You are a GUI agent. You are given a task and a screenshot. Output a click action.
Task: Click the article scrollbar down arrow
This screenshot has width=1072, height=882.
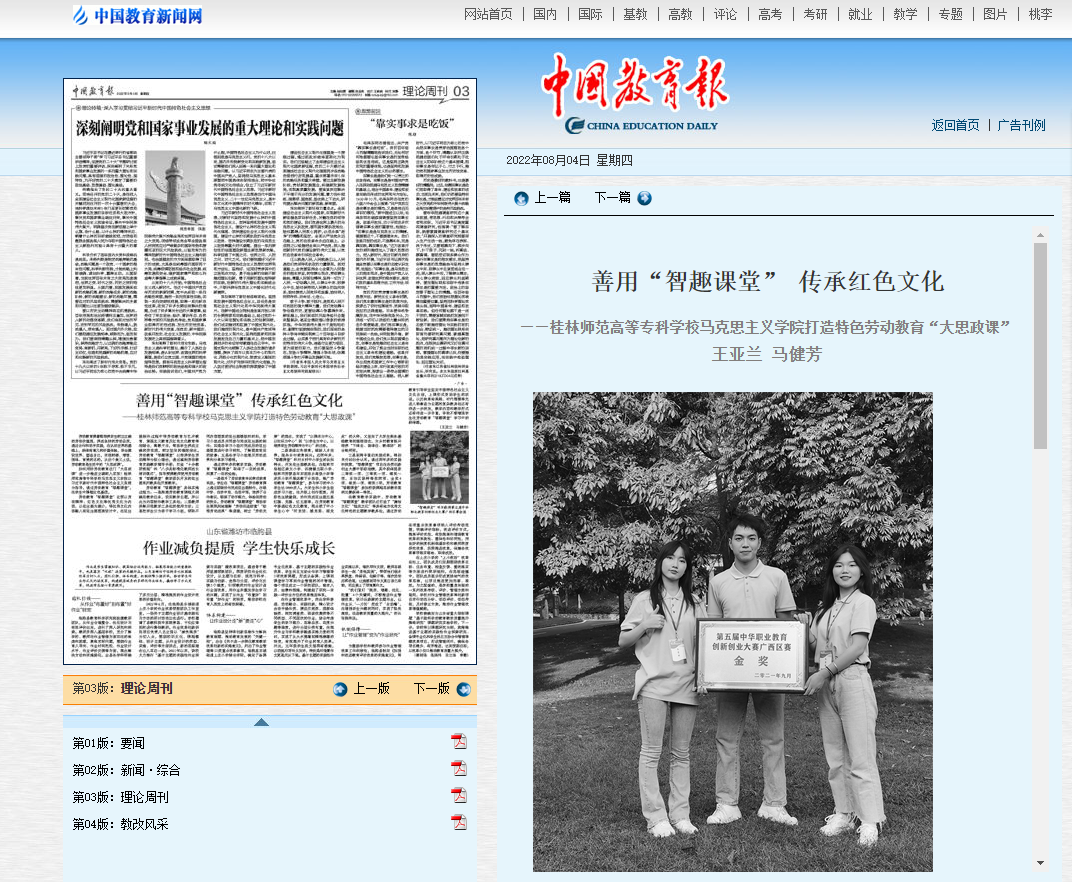click(1041, 863)
